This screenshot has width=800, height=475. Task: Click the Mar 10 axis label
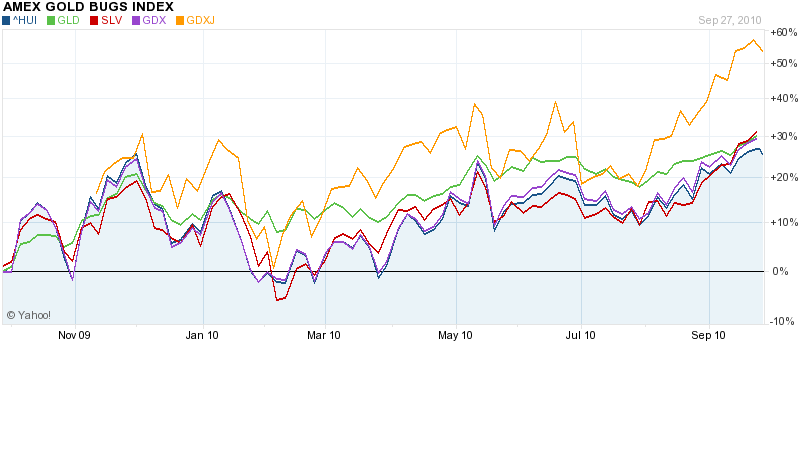[x=323, y=335]
